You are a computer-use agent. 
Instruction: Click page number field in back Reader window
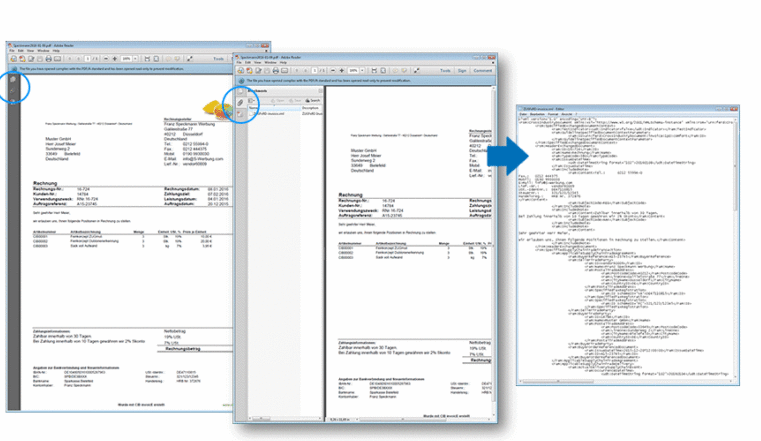click(87, 59)
